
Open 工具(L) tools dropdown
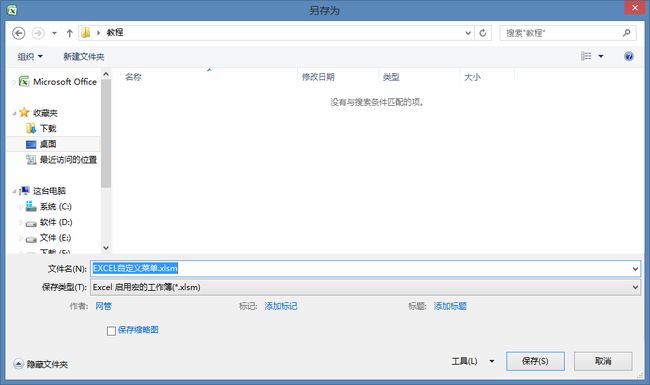(x=473, y=361)
